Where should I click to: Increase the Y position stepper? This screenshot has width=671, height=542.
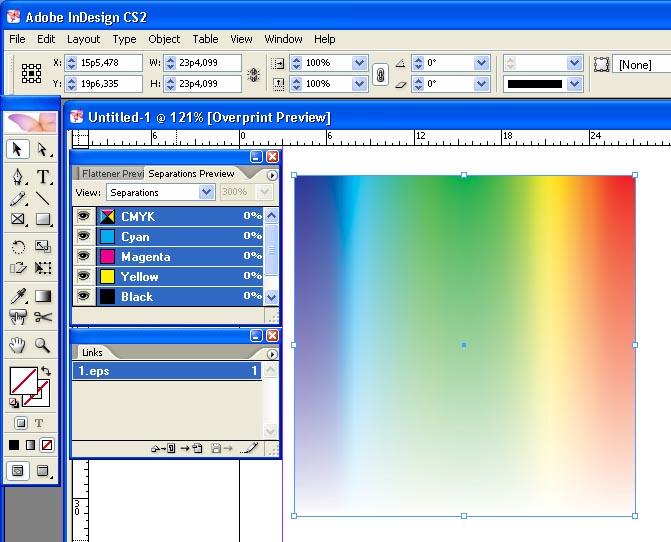point(71,80)
